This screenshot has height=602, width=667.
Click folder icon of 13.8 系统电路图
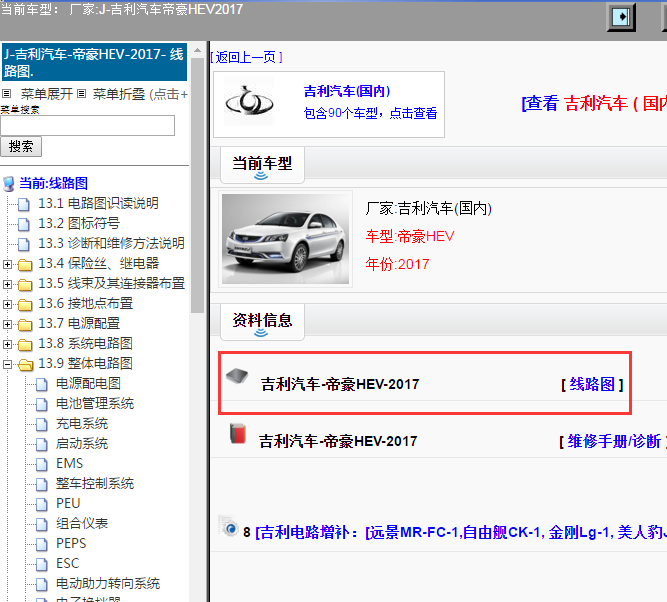pos(25,345)
